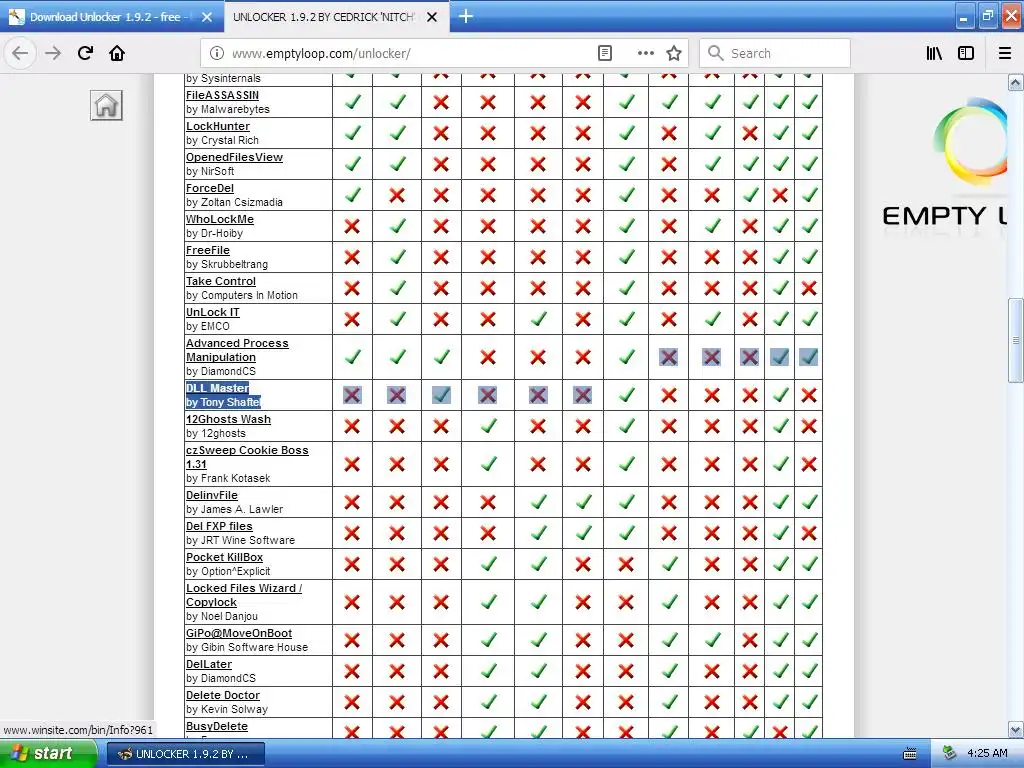The height and width of the screenshot is (768, 1024).
Task: Open the Firefox hamburger menu
Action: click(1004, 53)
